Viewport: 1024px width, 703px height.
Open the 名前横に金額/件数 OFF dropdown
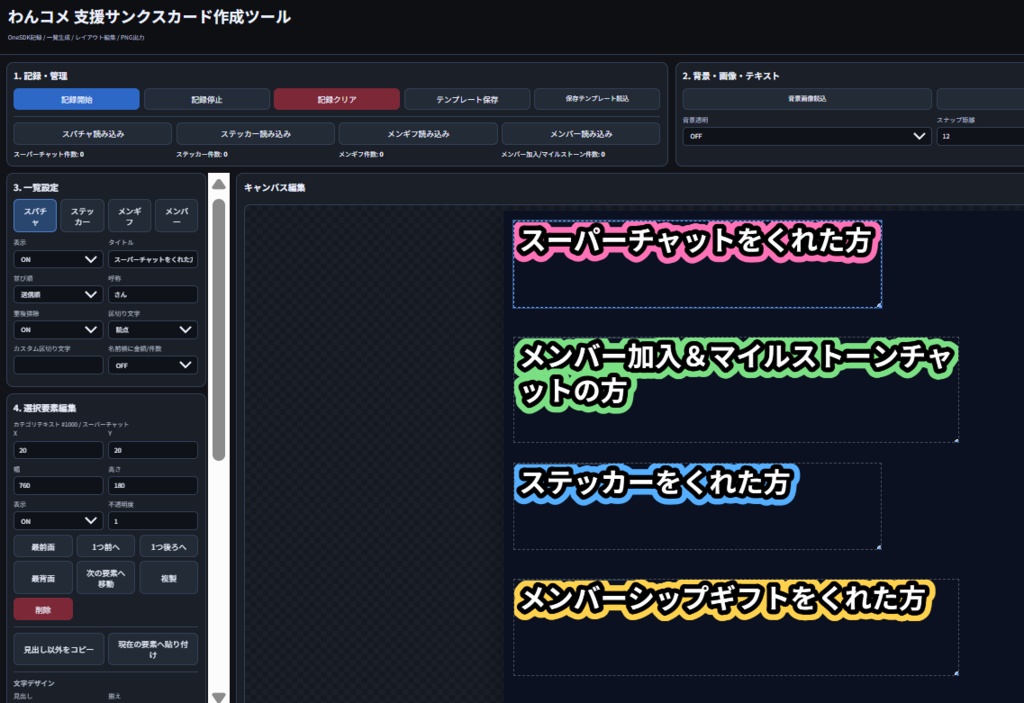tap(153, 365)
